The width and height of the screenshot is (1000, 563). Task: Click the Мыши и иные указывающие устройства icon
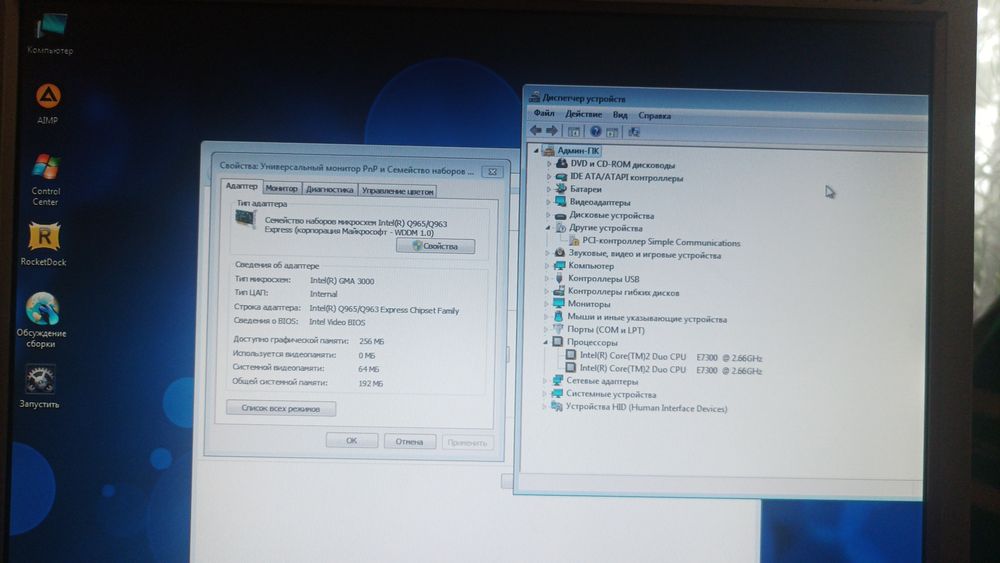click(x=559, y=317)
